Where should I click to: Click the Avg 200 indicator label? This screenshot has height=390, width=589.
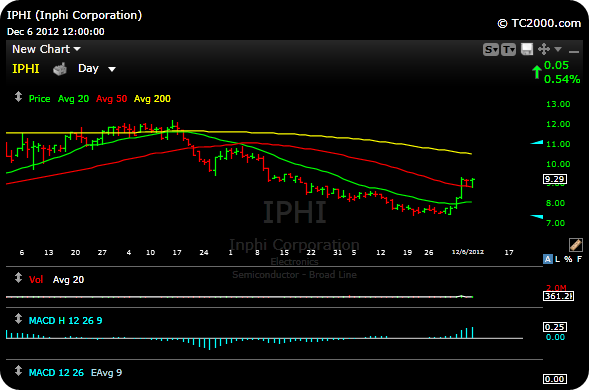point(152,99)
